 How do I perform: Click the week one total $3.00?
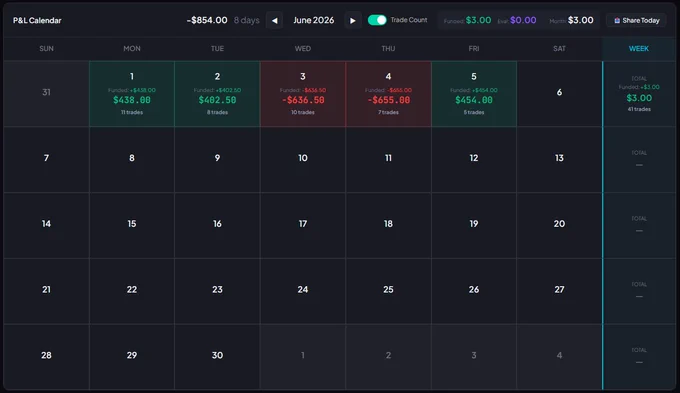pos(639,98)
